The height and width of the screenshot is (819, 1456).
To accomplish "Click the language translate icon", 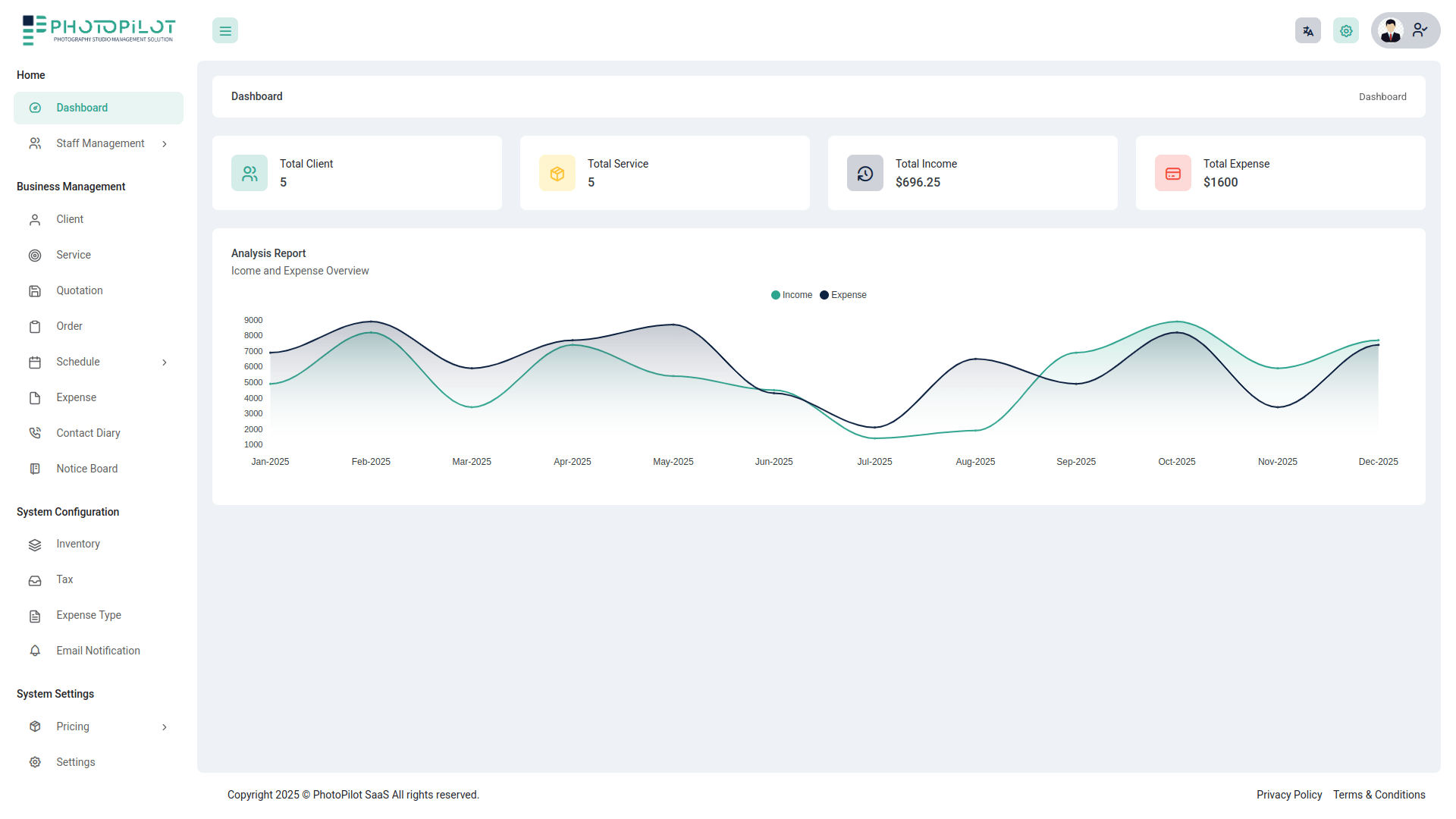I will (x=1307, y=31).
